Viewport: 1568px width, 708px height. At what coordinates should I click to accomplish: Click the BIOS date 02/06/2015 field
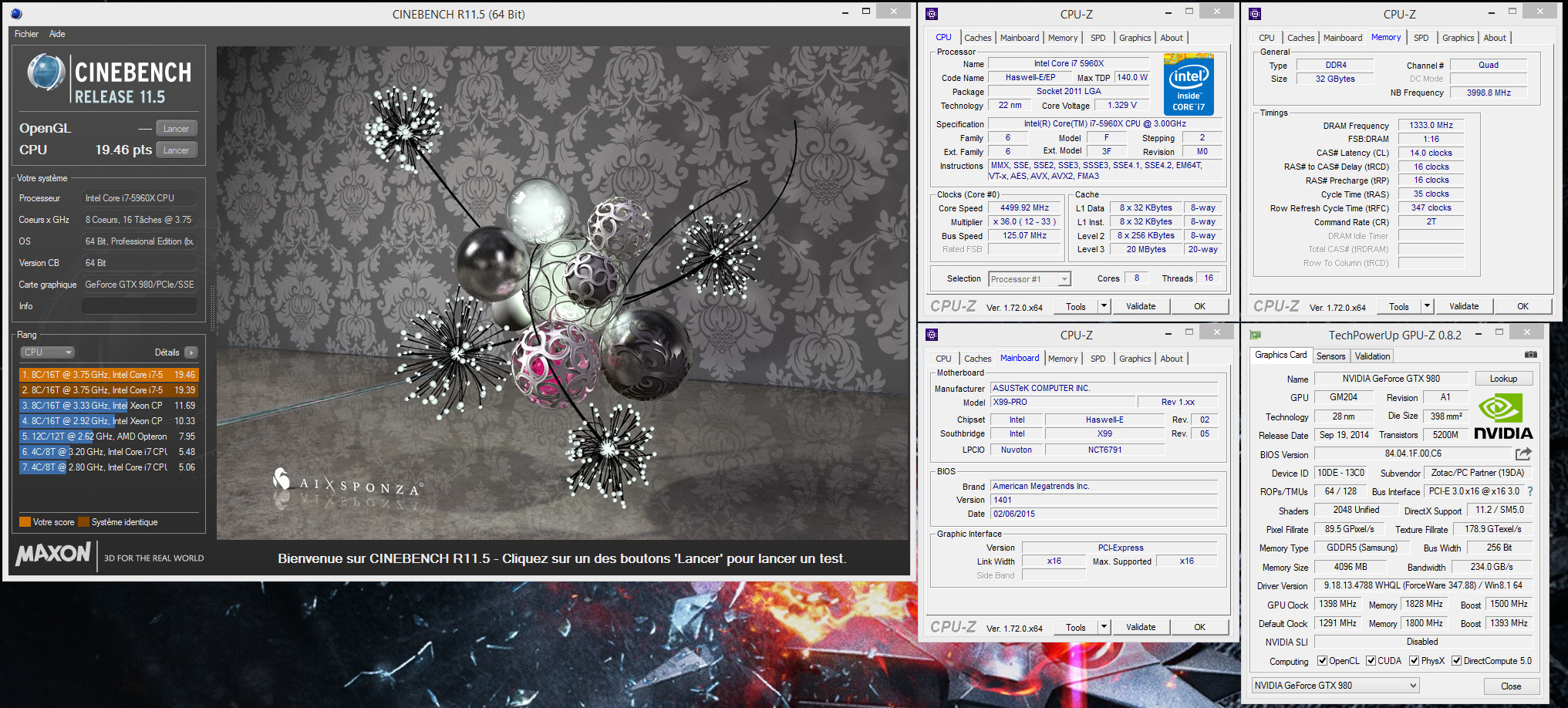point(1104,514)
